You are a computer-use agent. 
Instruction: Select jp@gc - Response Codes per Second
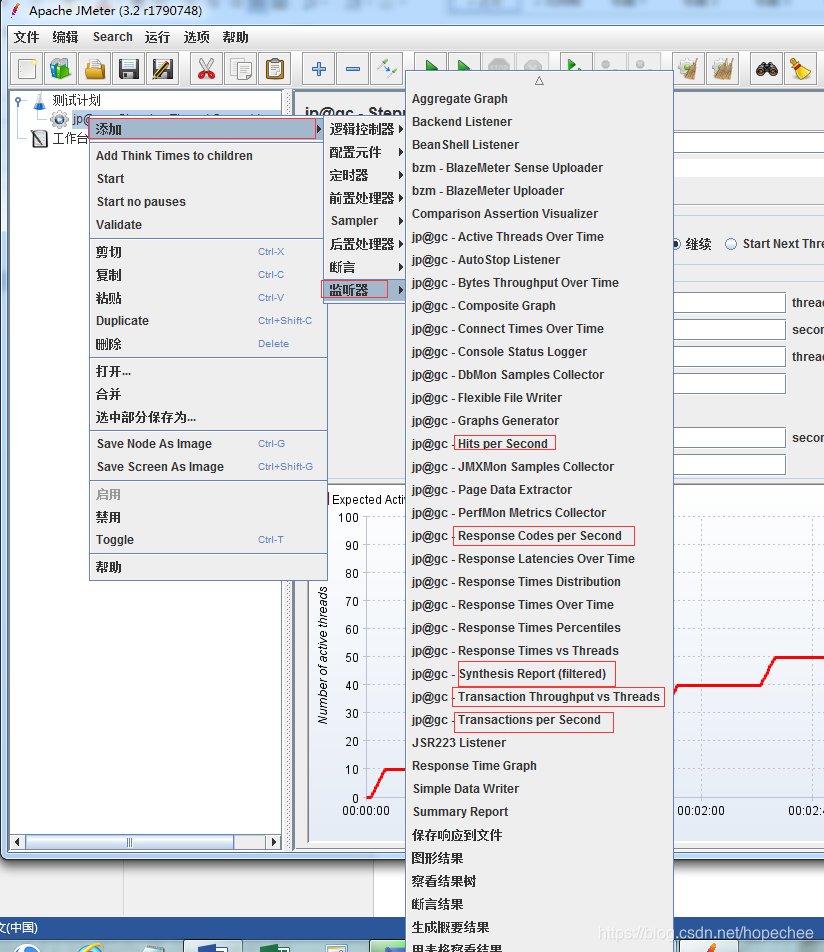[539, 536]
